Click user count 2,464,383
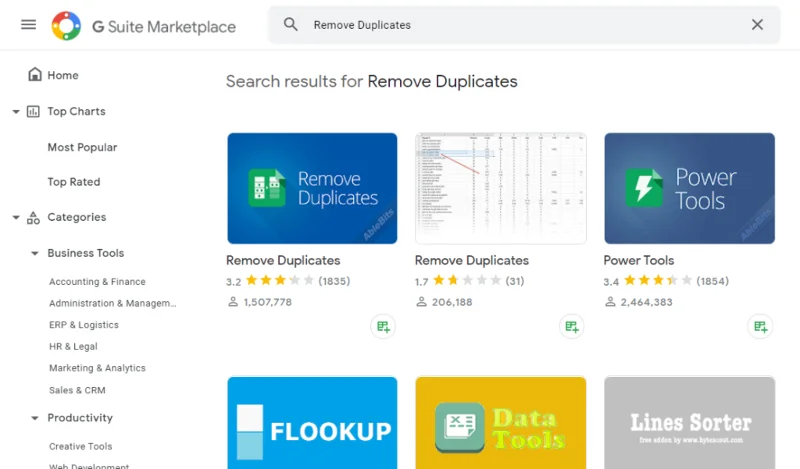Screen dimensions: 800x469 pyautogui.click(x=646, y=302)
